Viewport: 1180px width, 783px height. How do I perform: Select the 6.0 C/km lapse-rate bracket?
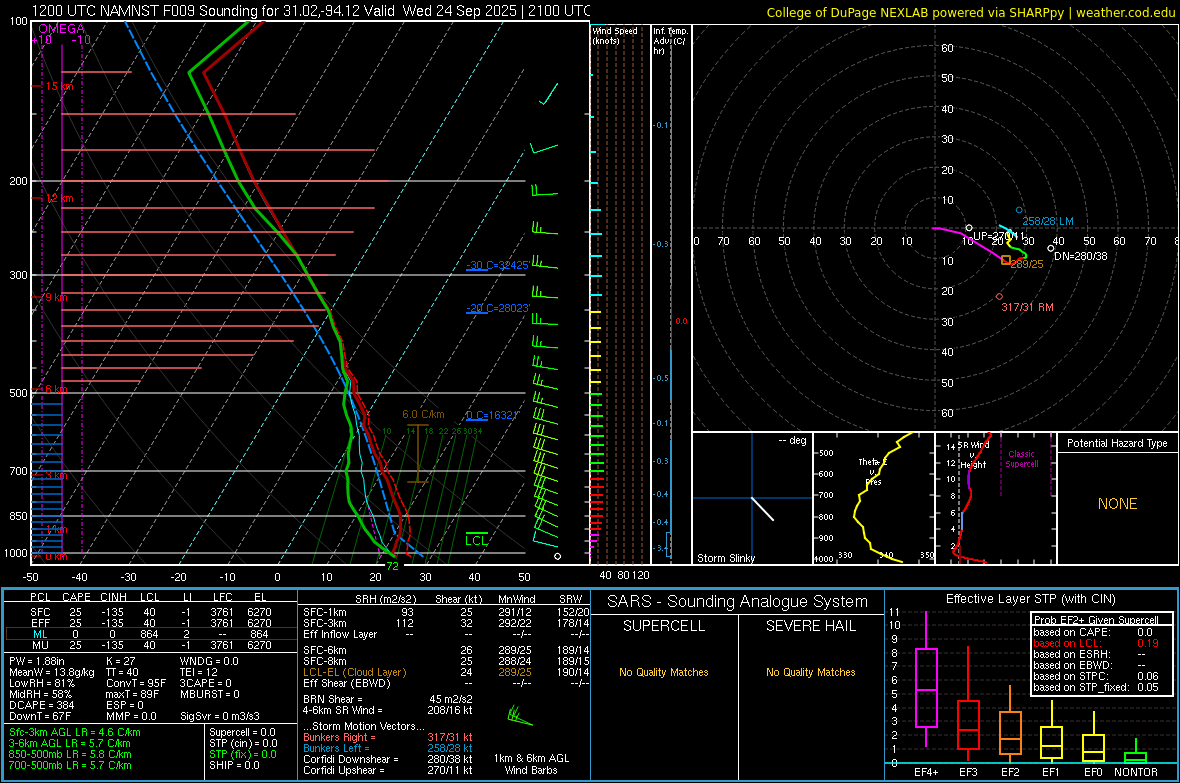418,454
